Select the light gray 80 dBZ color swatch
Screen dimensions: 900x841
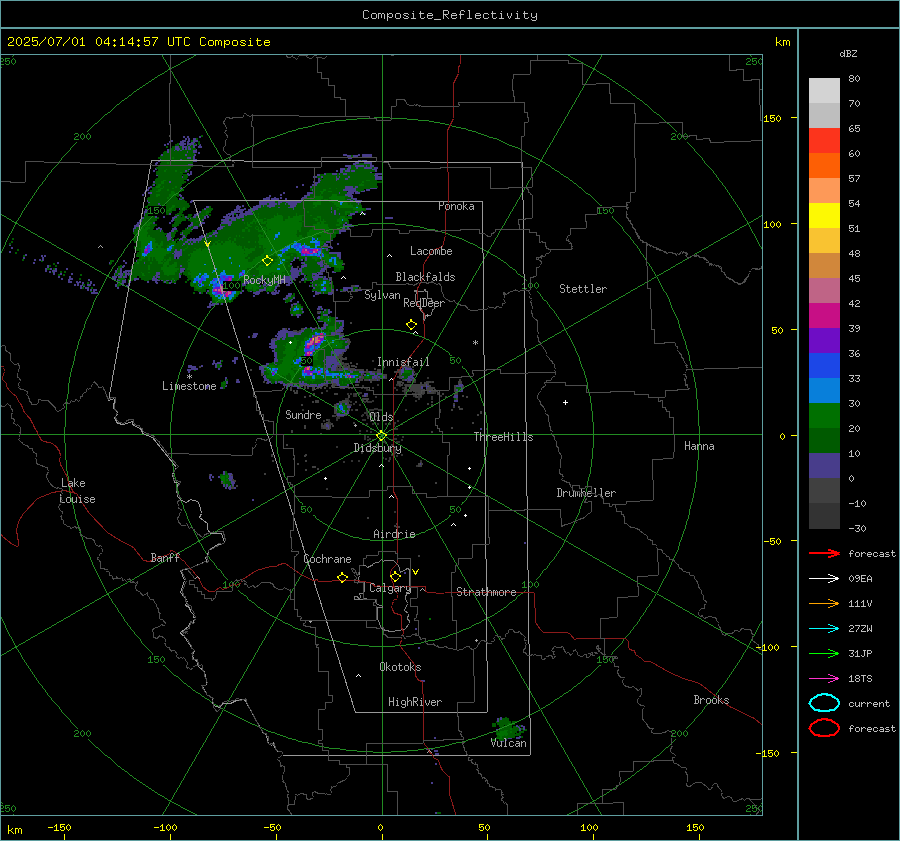pyautogui.click(x=824, y=91)
